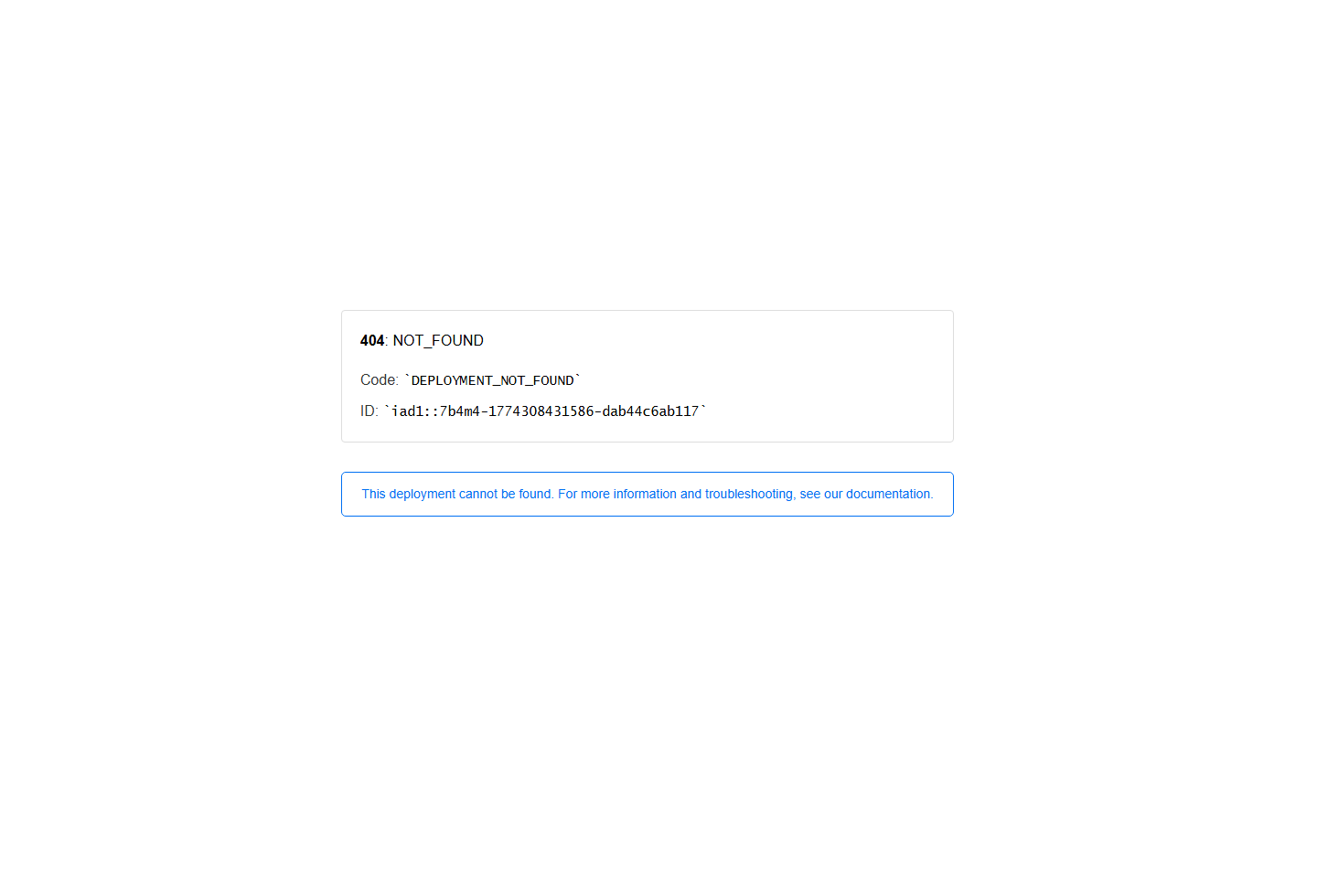Click the 'Code:' label
Viewport: 1317px width, 896px height.
click(x=380, y=380)
